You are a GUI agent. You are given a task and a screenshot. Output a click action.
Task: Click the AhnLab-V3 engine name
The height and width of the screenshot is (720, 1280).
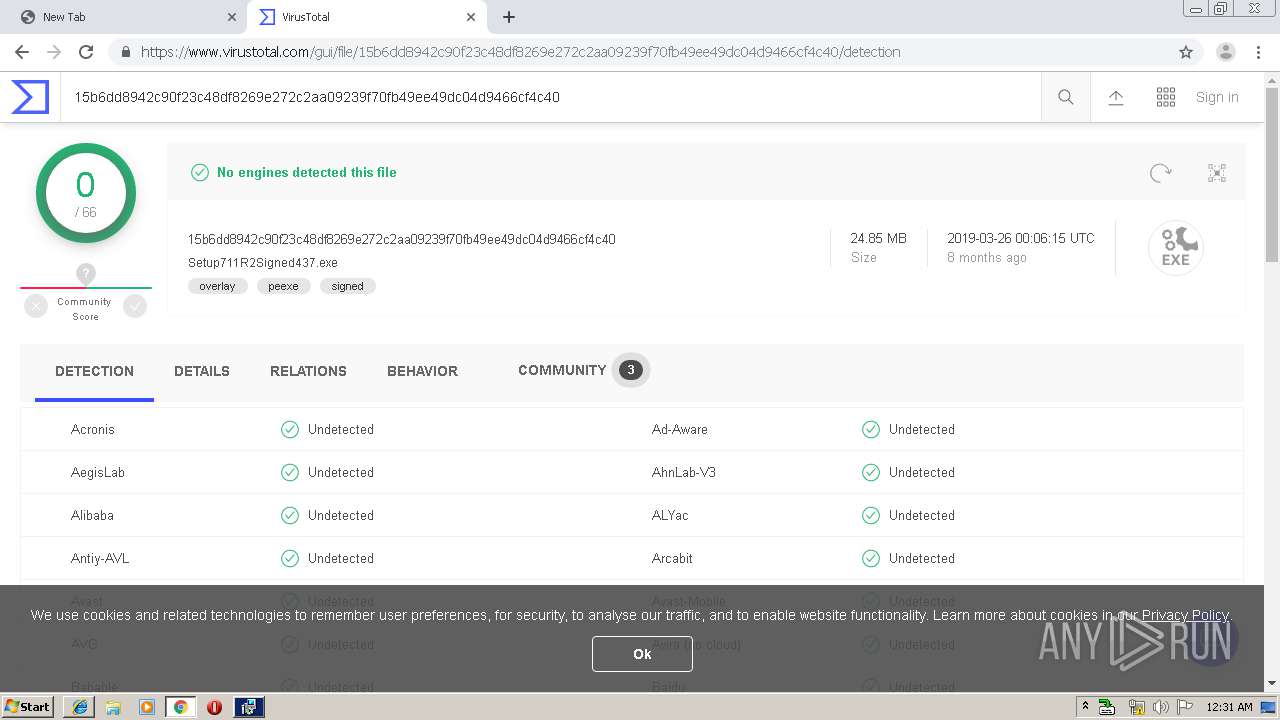[684, 472]
